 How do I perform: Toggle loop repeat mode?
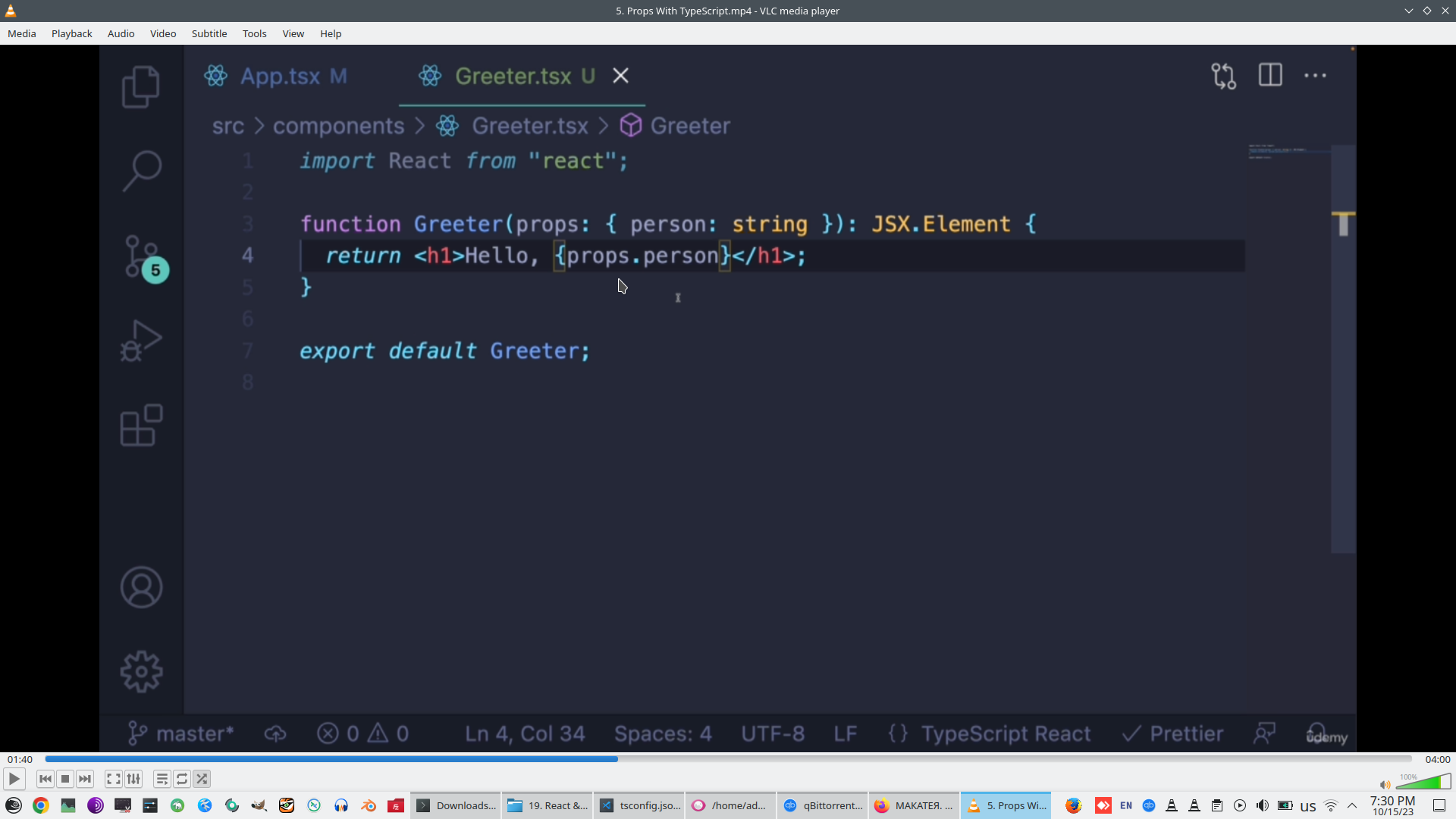coord(182,779)
